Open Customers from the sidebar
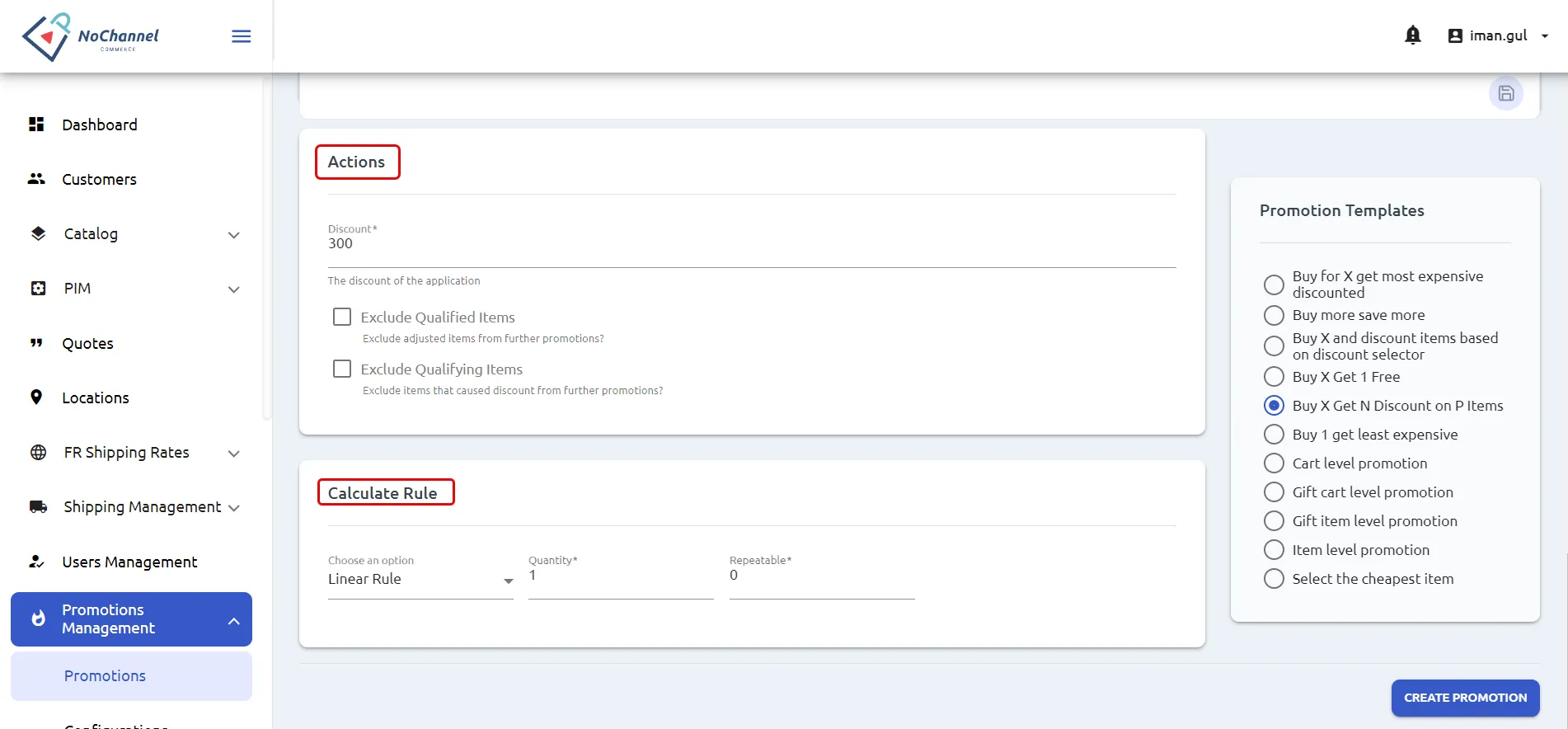The width and height of the screenshot is (1568, 729). (x=100, y=179)
